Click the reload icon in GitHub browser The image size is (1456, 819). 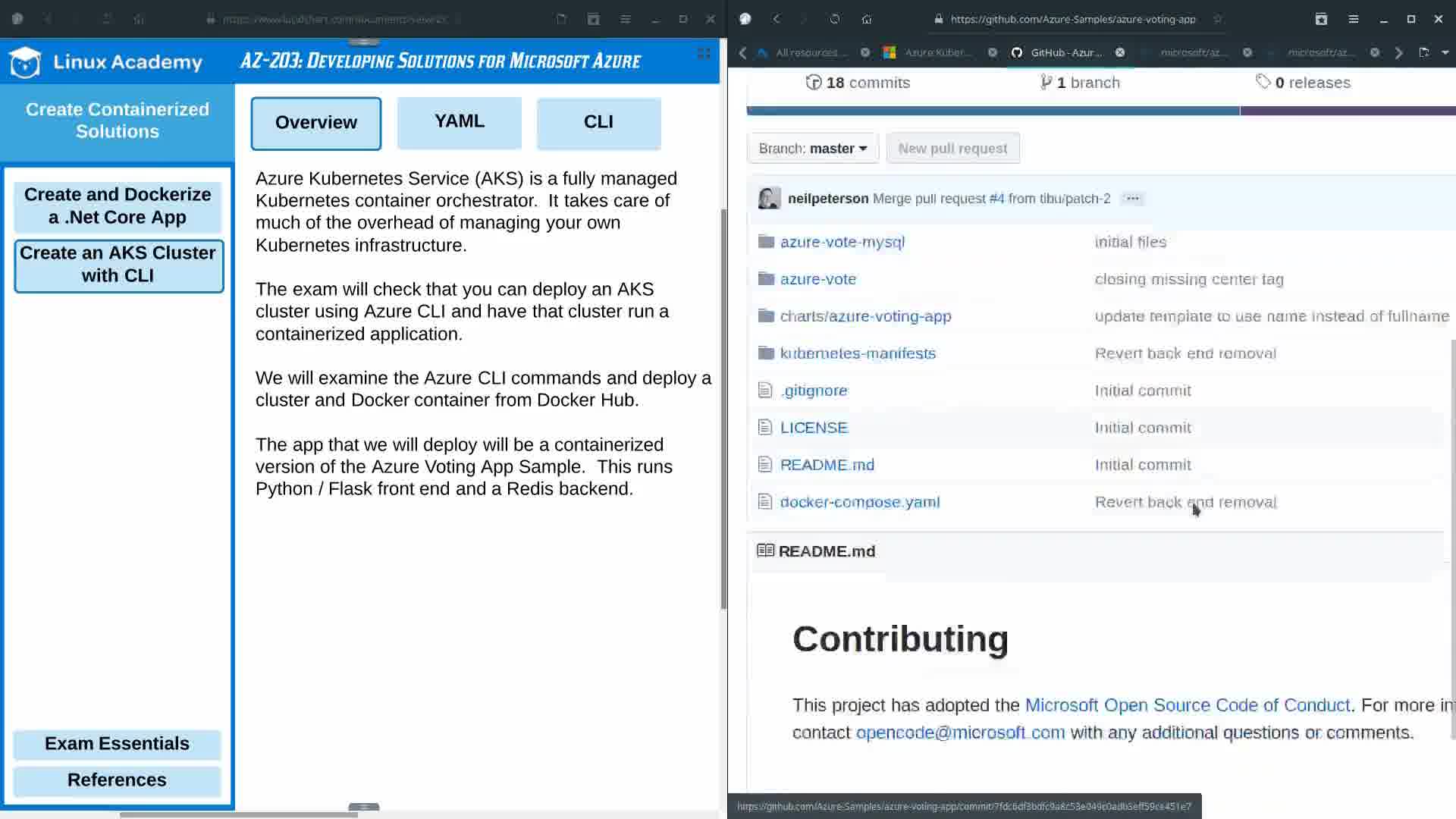(834, 19)
